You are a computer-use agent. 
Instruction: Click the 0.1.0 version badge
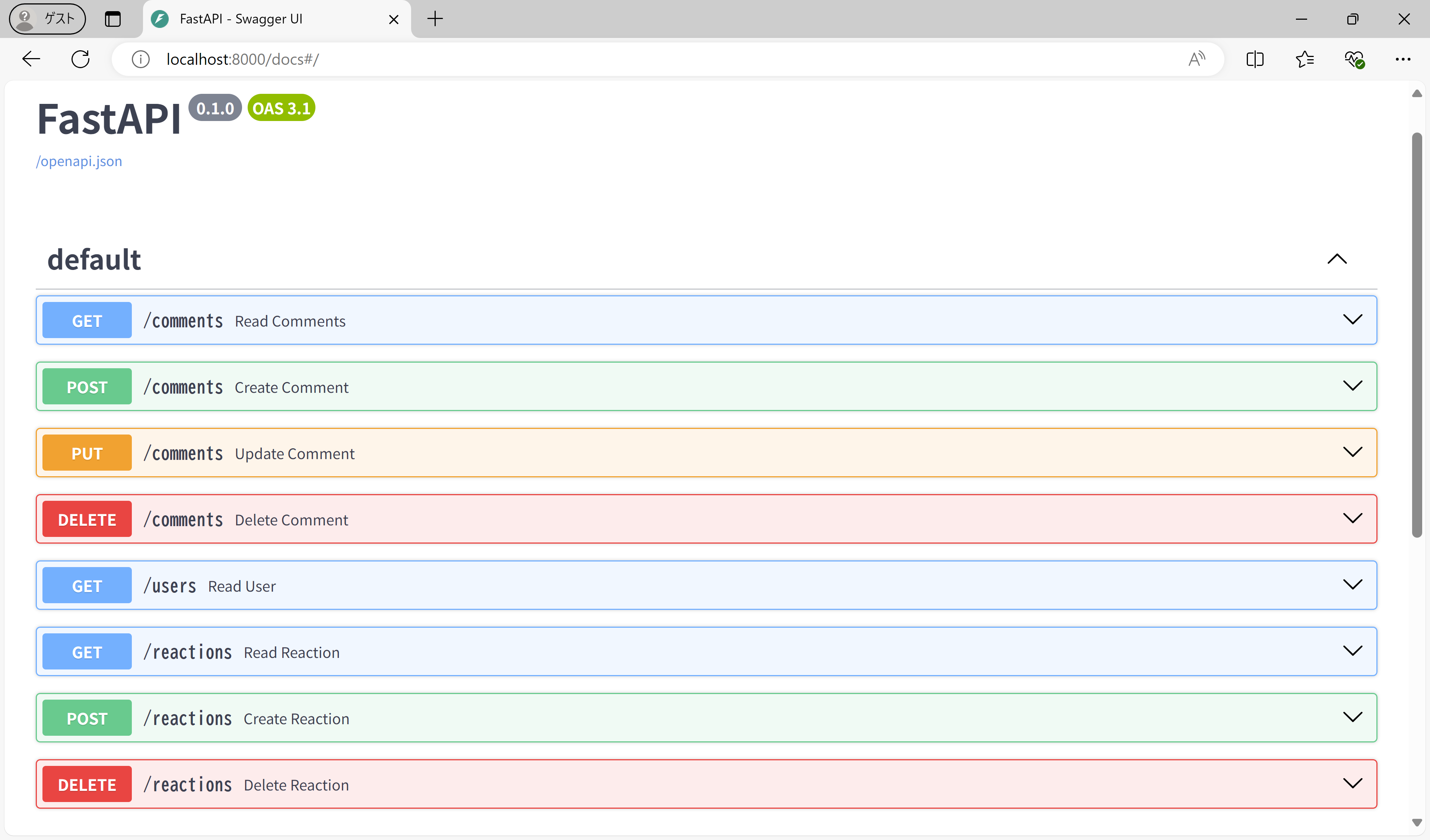click(215, 108)
